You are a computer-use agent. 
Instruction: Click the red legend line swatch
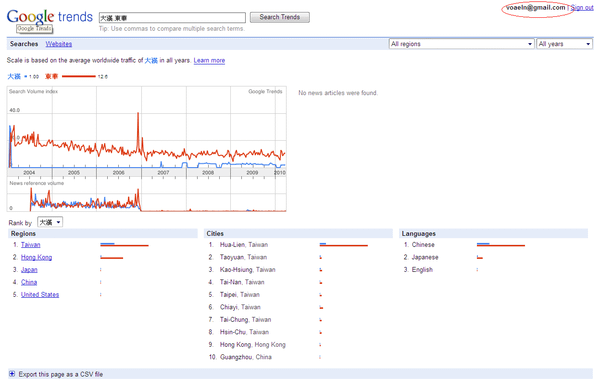78,76
